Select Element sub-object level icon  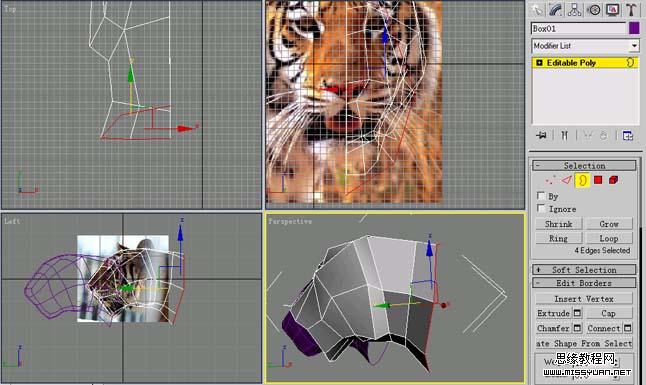(613, 180)
